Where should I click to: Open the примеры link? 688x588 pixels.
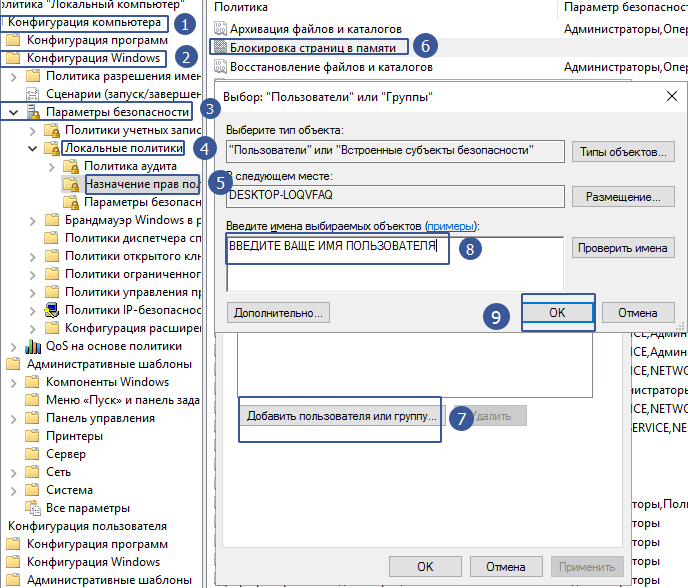451,226
